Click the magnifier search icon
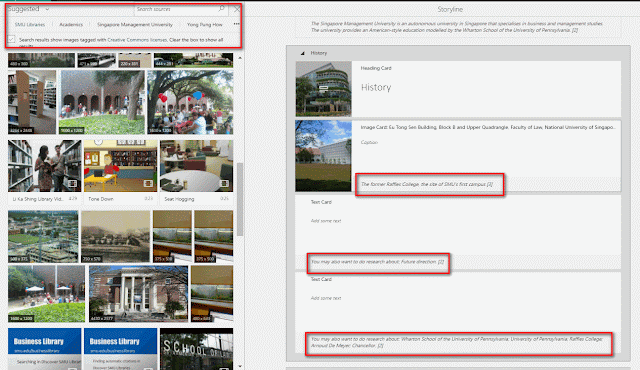 click(222, 9)
